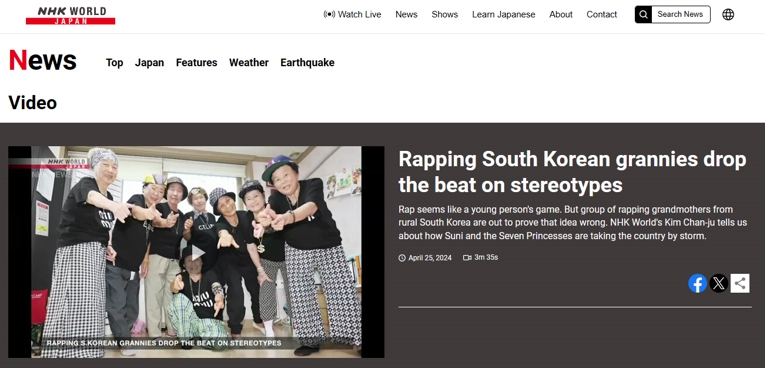Open the Contact page link
Image resolution: width=765 pixels, height=368 pixels.
pos(602,15)
